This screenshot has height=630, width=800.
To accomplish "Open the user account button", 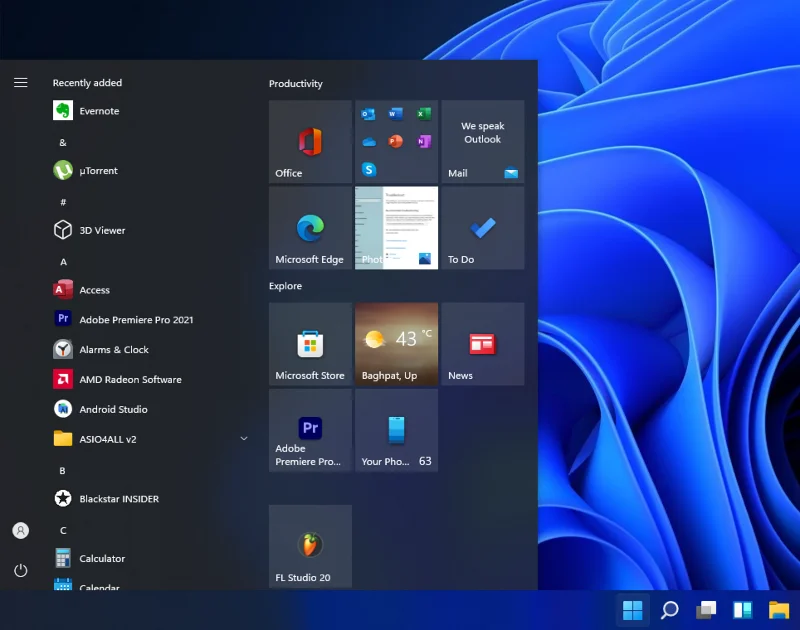I will 20,531.
